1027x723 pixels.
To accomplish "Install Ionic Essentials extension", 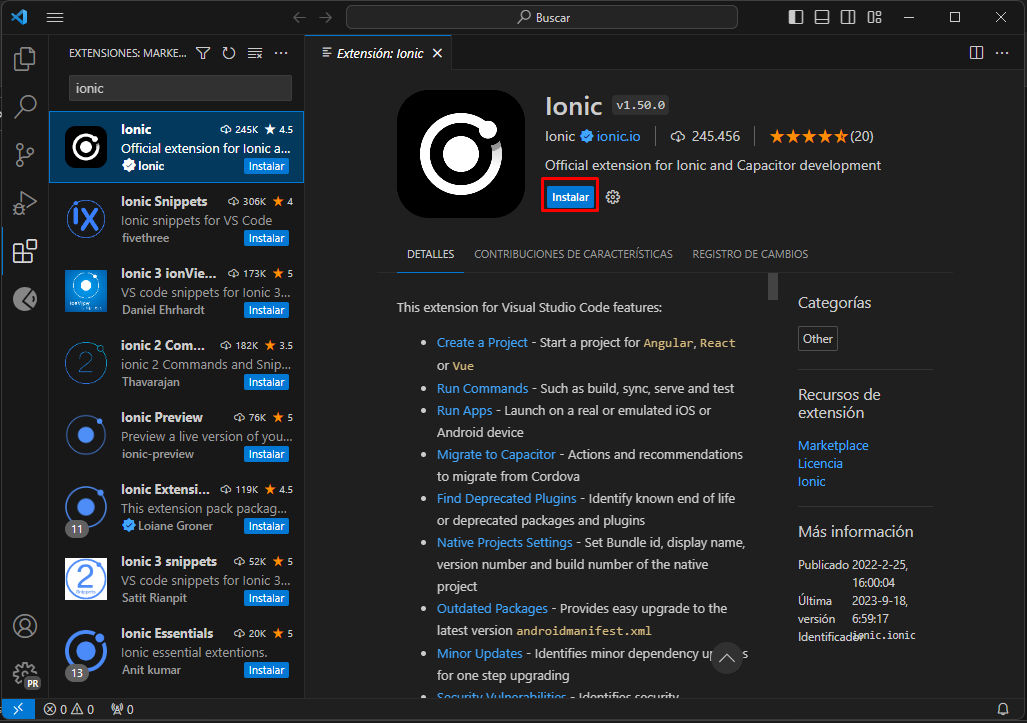I will coord(267,671).
